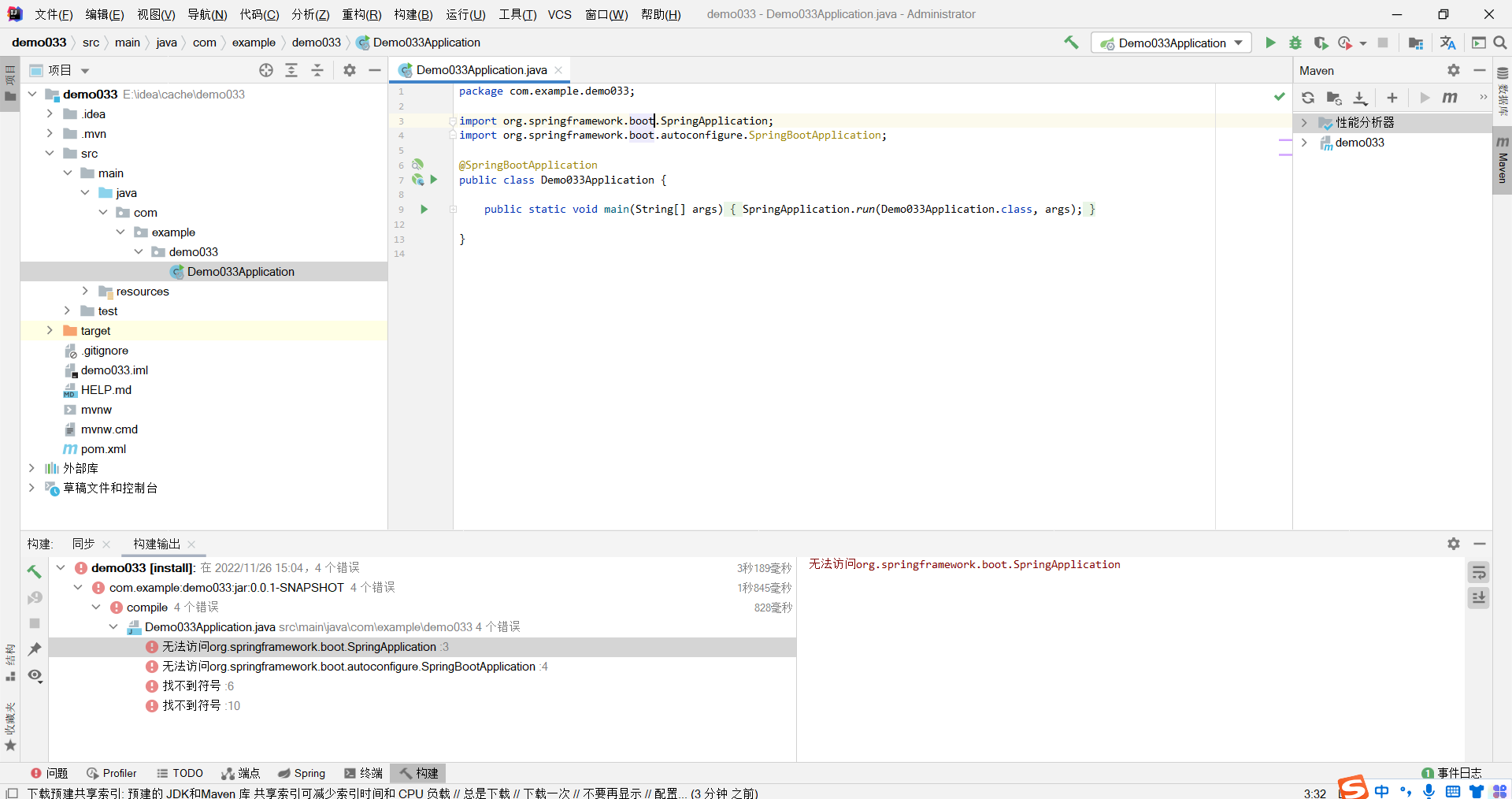The height and width of the screenshot is (799, 1512).
Task: Collapse the src folder in project tree
Action: coord(50,153)
